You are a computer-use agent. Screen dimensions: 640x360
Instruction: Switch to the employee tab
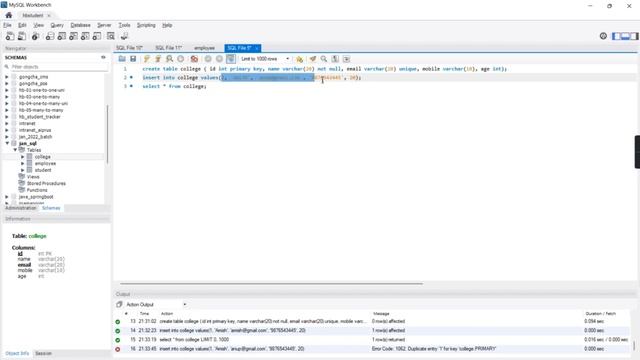204,48
